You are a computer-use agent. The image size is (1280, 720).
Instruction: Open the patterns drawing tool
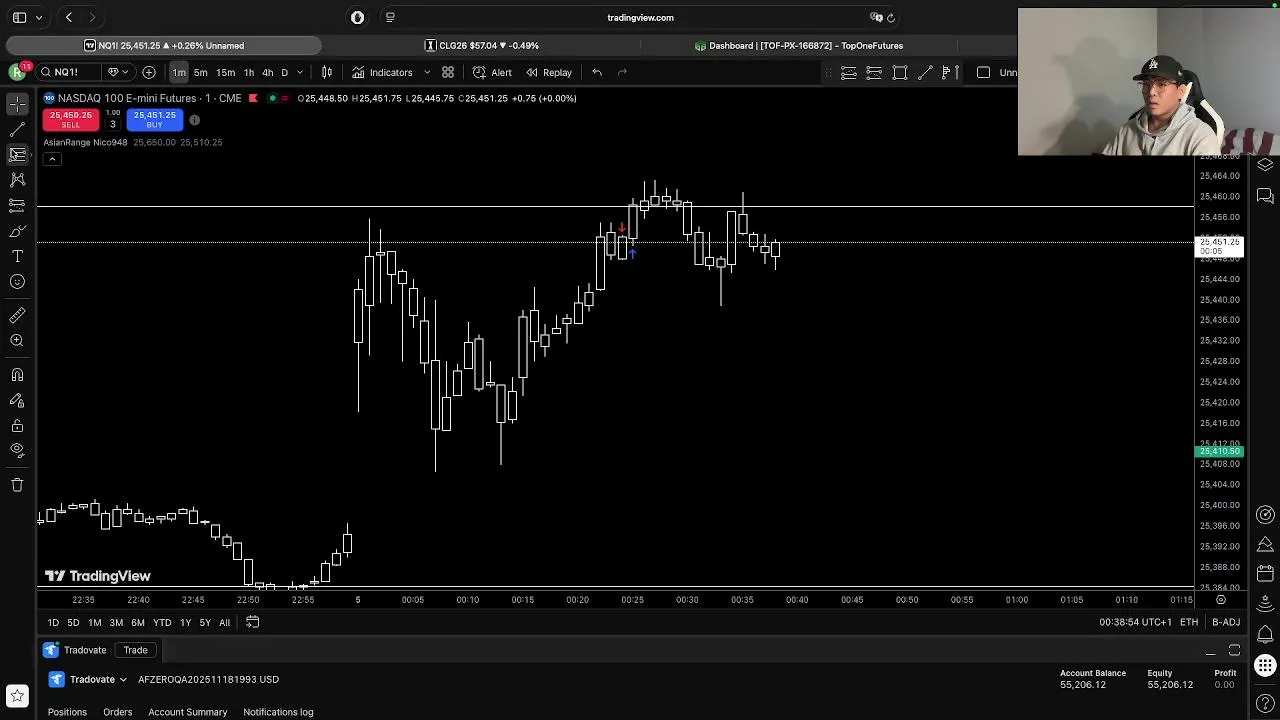point(17,179)
